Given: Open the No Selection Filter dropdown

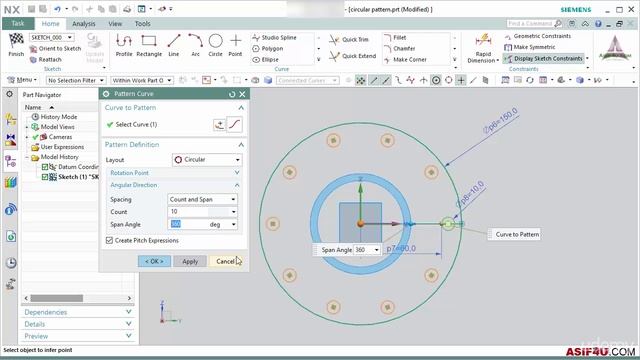Looking at the screenshot, I should 76,80.
